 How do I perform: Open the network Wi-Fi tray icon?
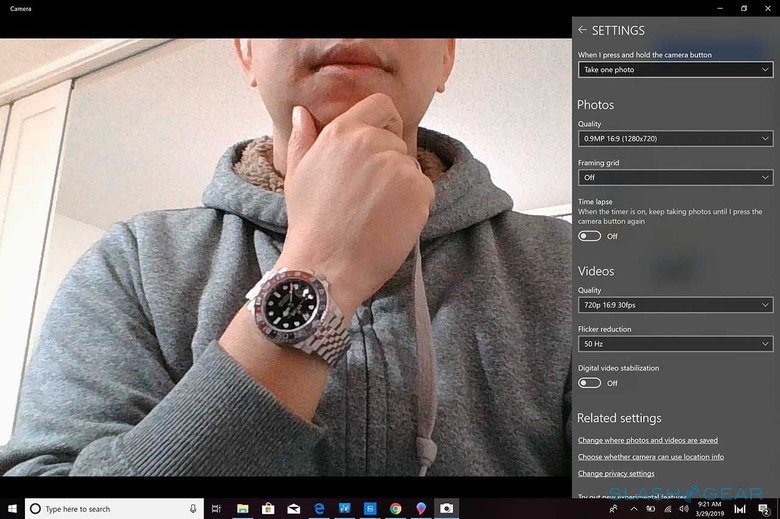(668, 509)
